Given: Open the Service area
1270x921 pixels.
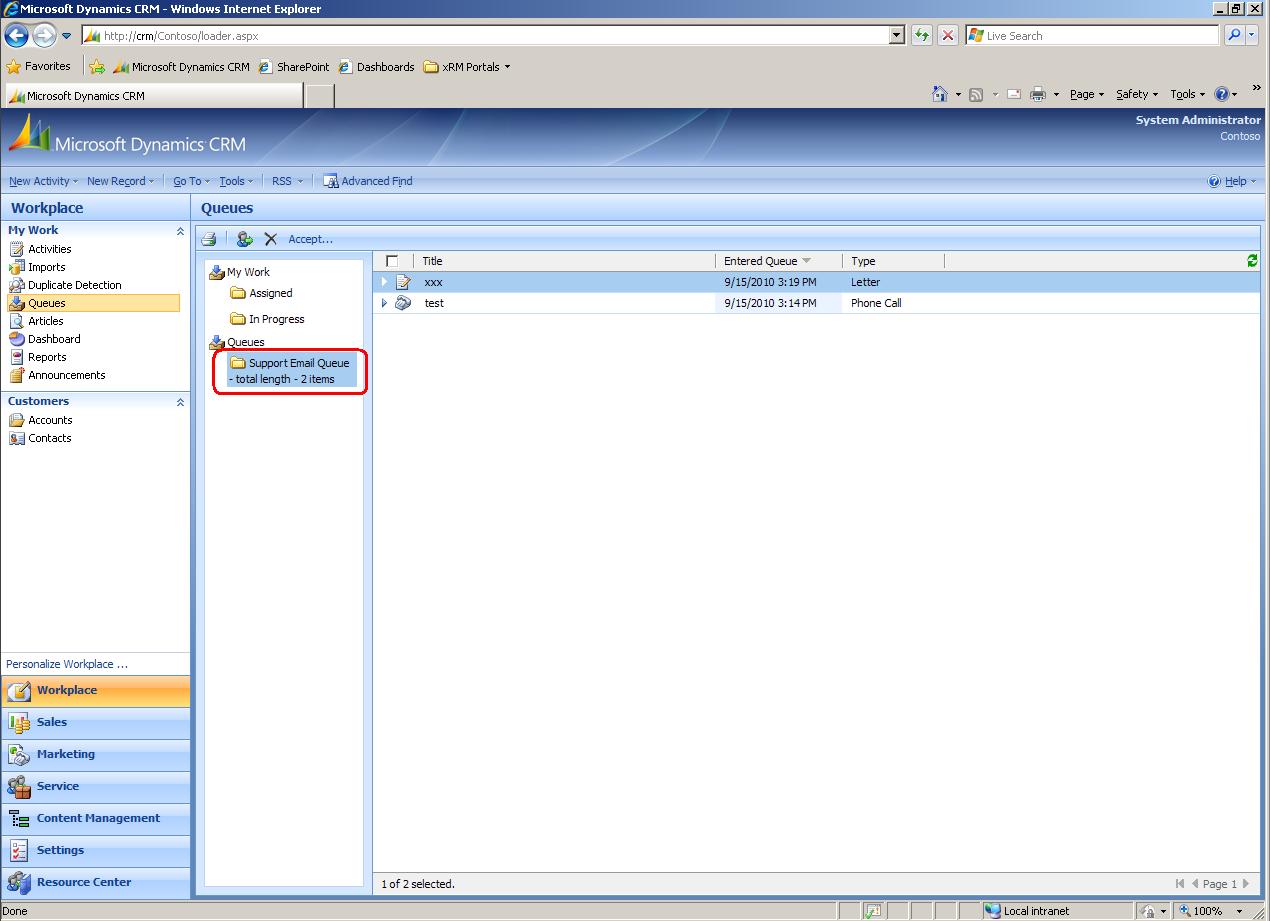Looking at the screenshot, I should 95,786.
